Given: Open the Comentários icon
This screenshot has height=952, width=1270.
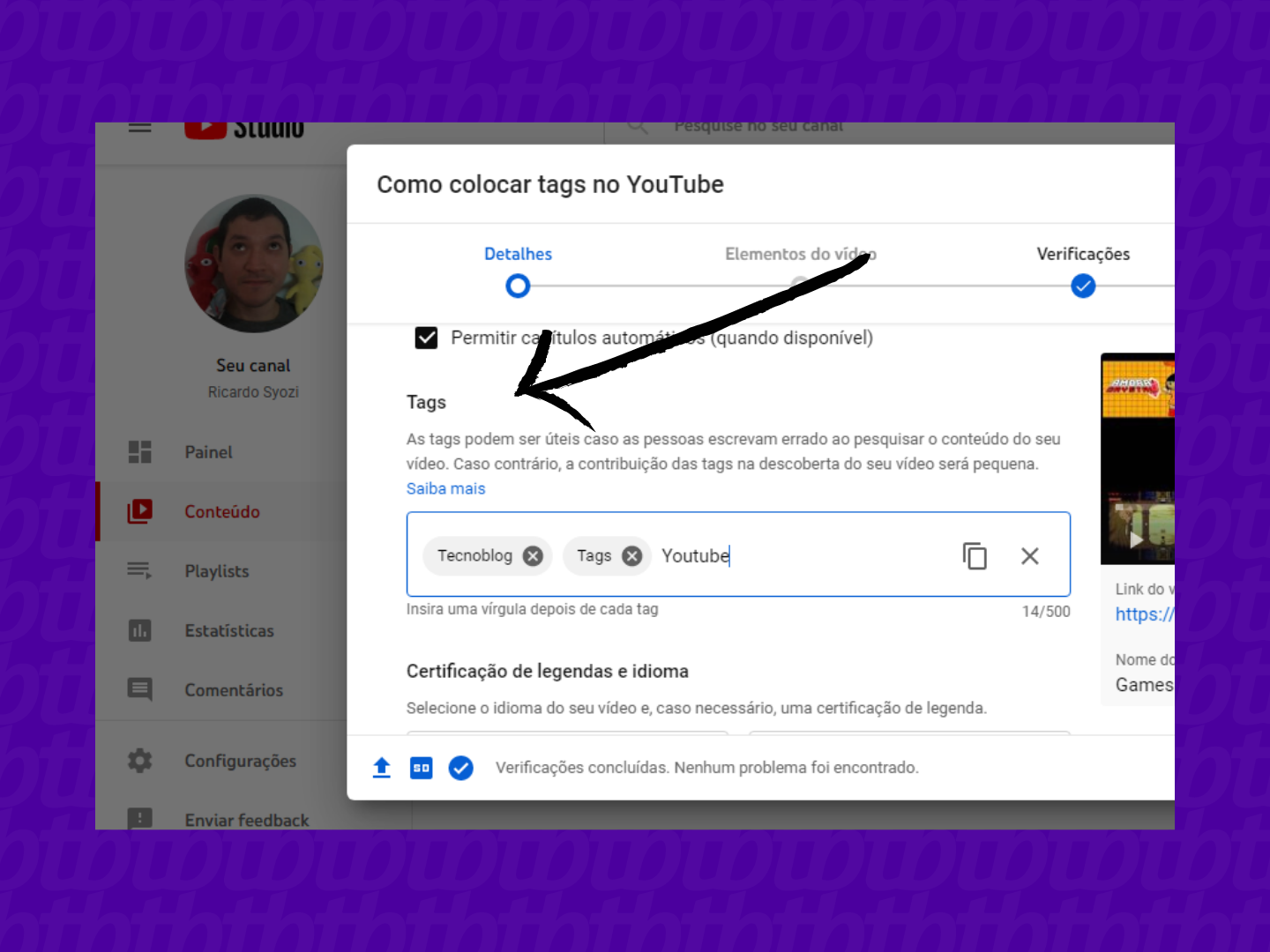Looking at the screenshot, I should [x=140, y=689].
